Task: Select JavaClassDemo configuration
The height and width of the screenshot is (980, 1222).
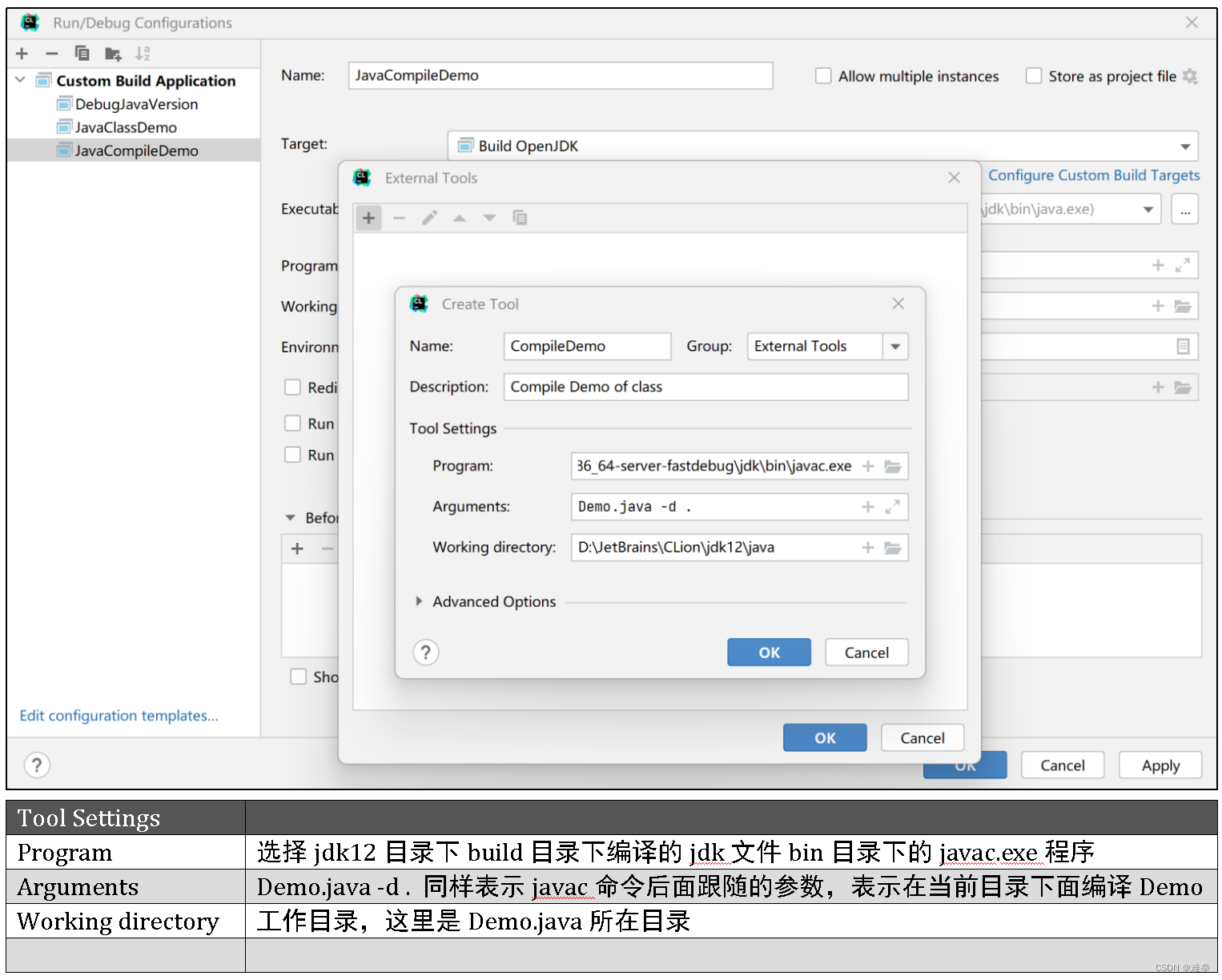Action: (126, 127)
